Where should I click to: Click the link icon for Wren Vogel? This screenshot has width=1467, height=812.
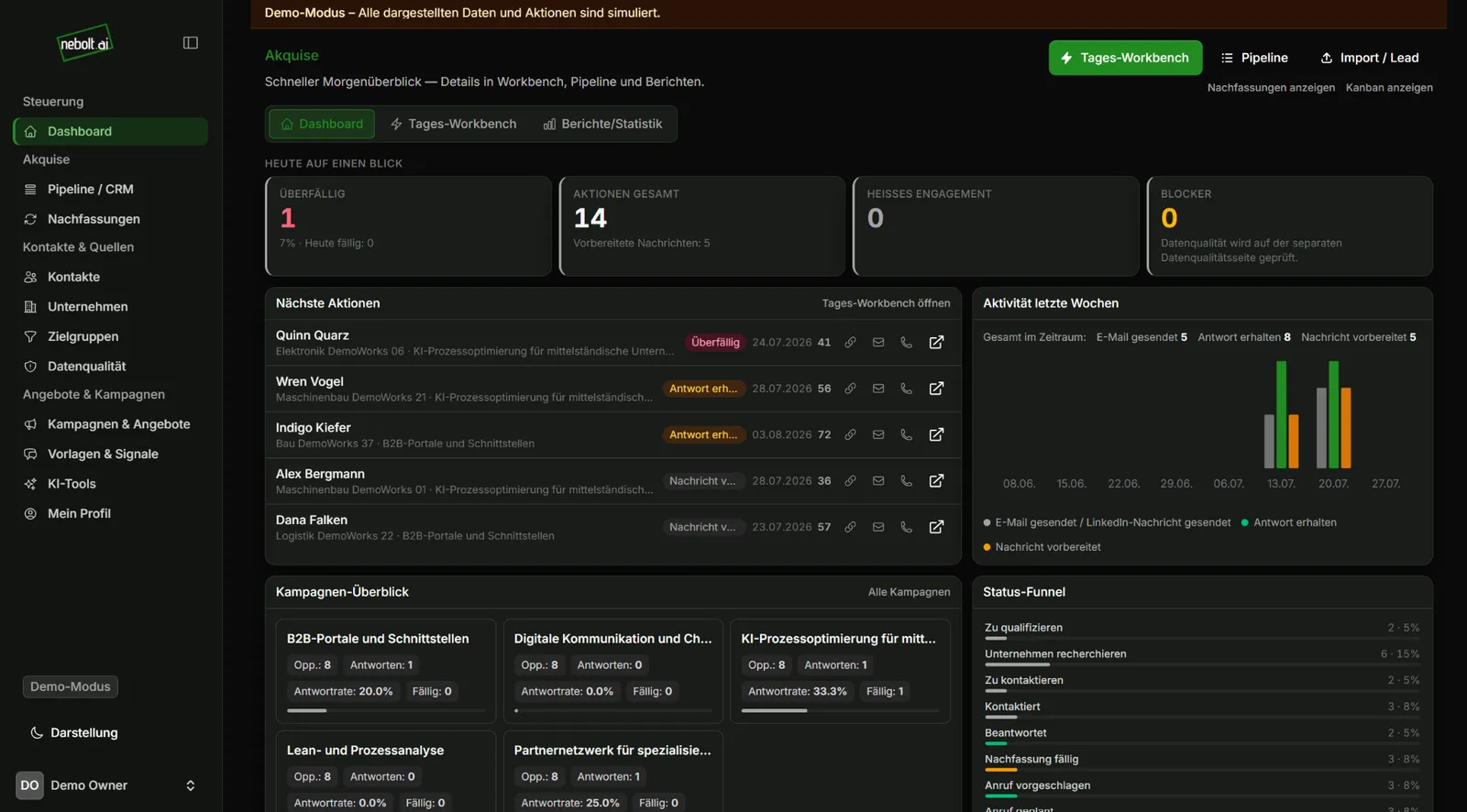(x=850, y=389)
